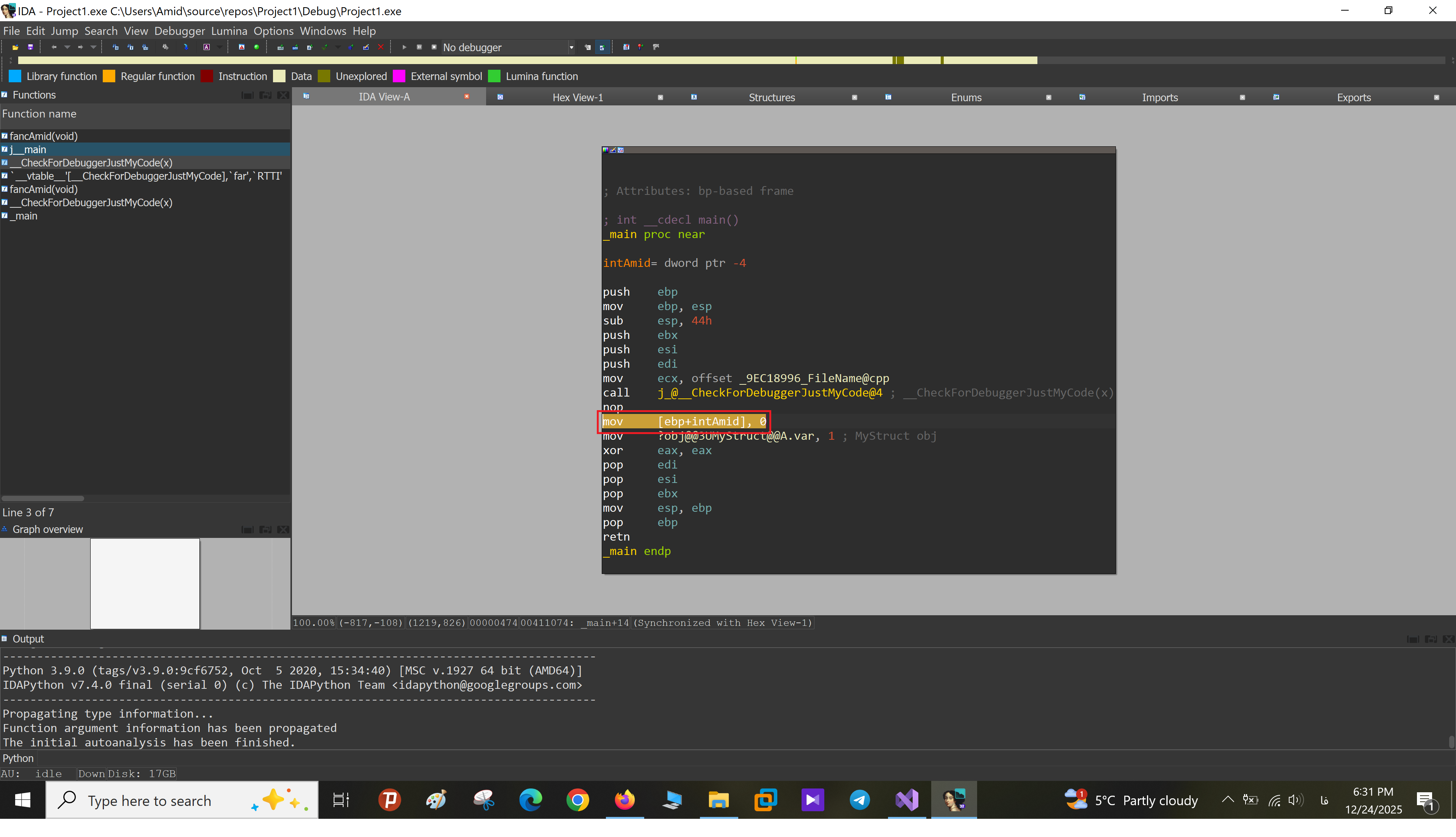
Task: Open Telegram from the Windows taskbar
Action: [x=859, y=799]
